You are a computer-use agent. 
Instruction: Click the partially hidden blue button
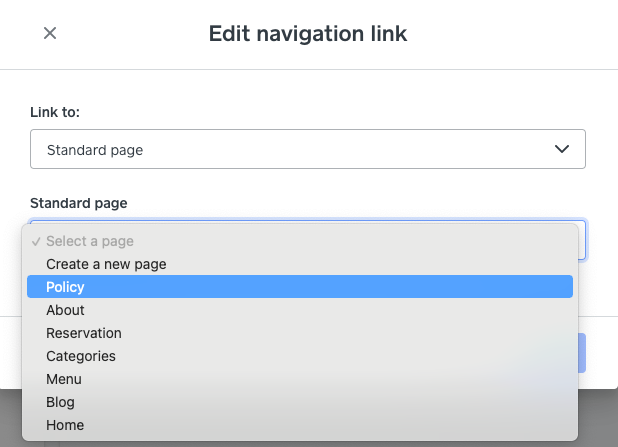coord(582,353)
